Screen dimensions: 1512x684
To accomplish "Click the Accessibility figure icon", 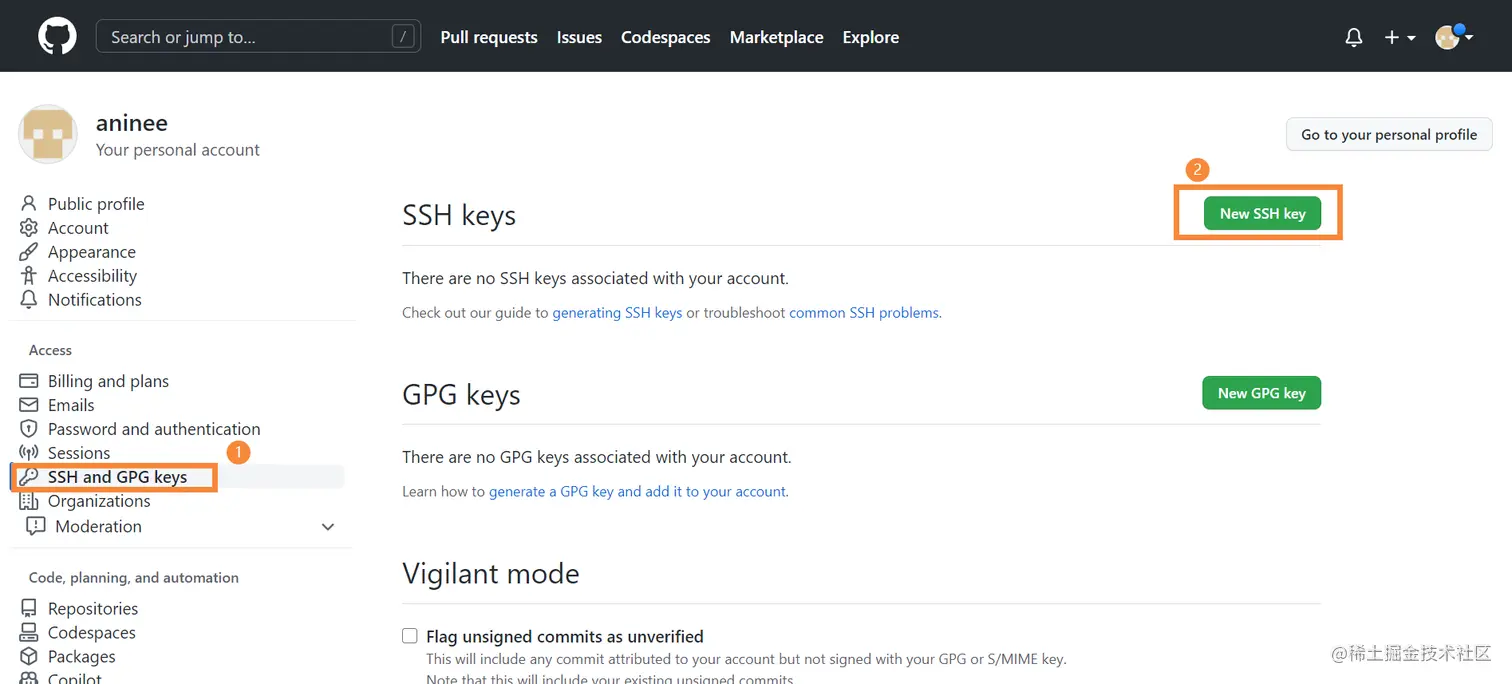I will point(29,276).
